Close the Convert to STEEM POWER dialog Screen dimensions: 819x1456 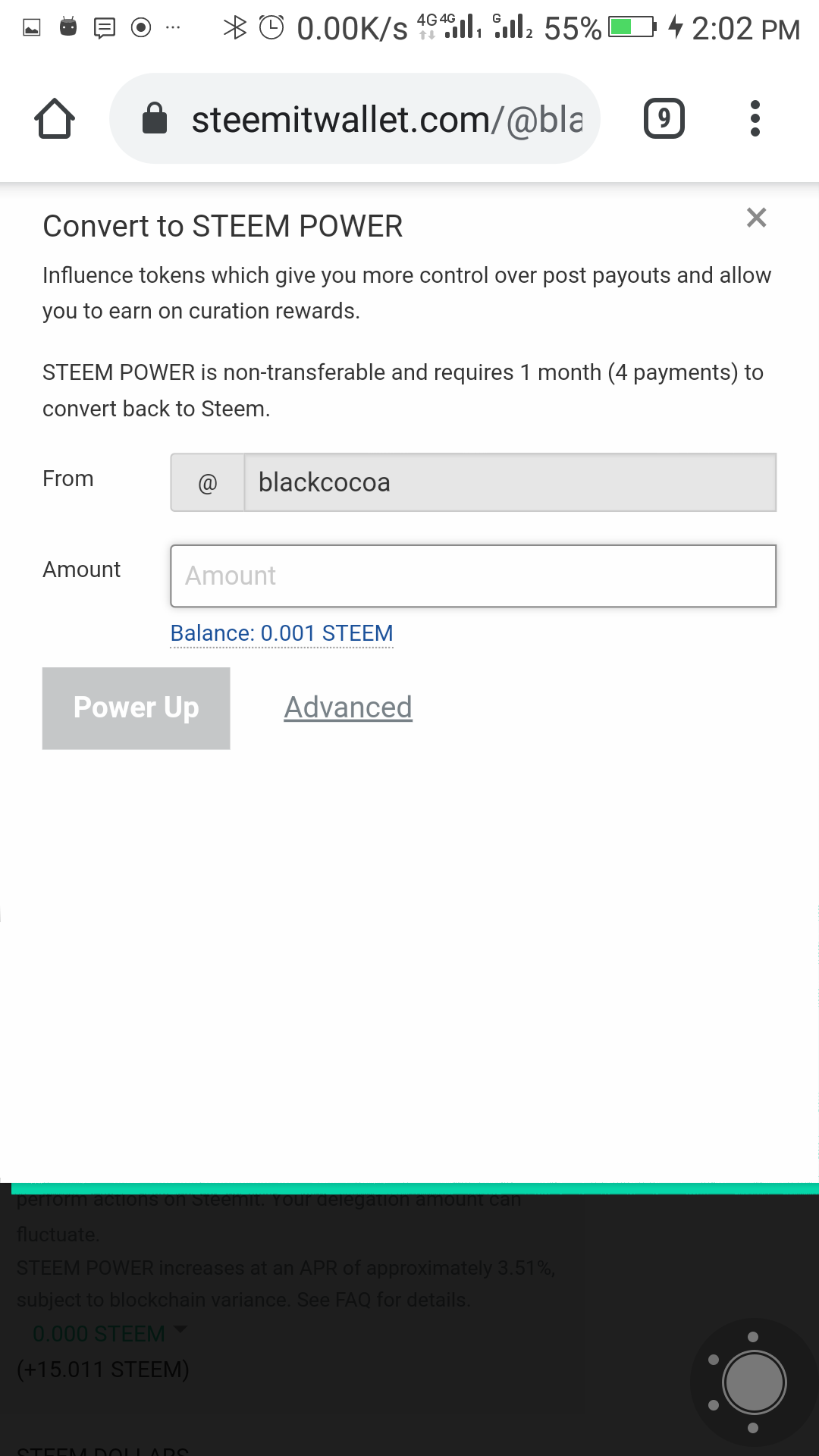pyautogui.click(x=756, y=218)
